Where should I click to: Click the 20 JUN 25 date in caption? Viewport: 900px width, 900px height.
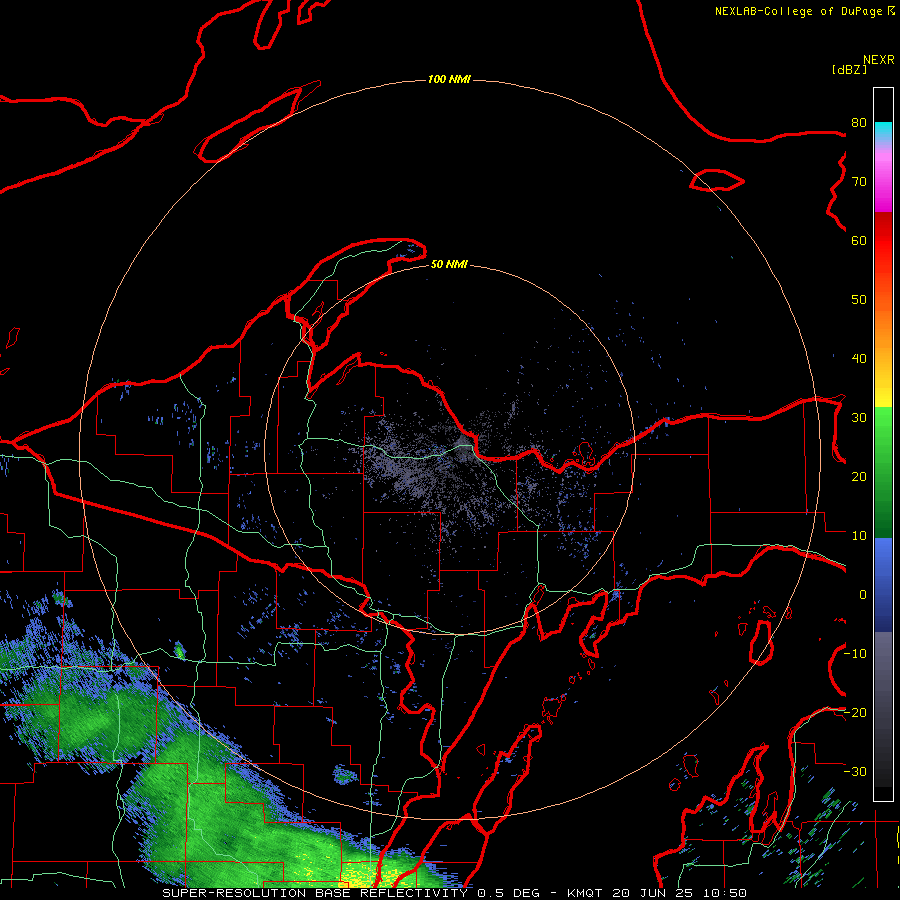click(654, 893)
